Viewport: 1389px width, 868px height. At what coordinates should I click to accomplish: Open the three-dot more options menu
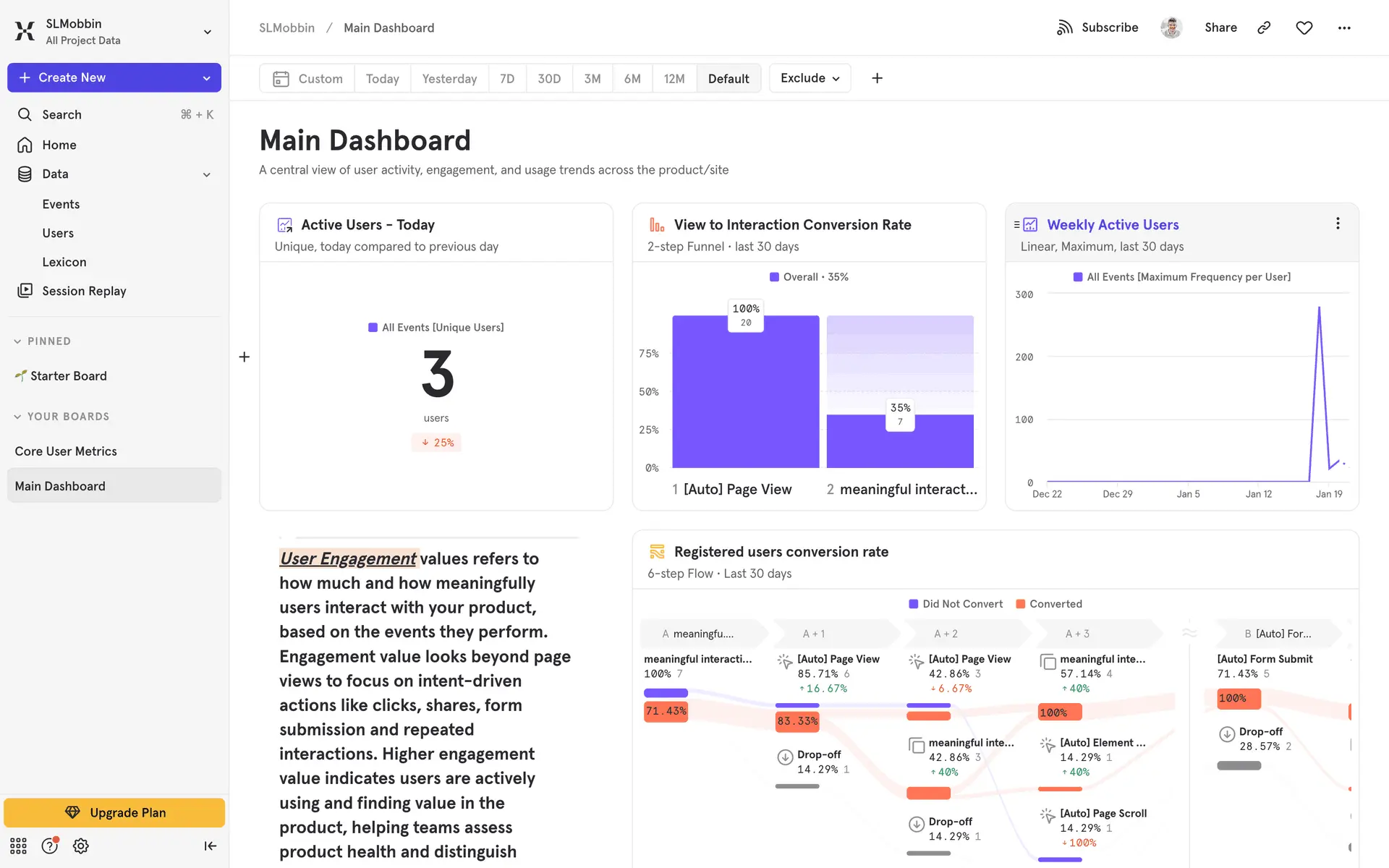(x=1343, y=27)
